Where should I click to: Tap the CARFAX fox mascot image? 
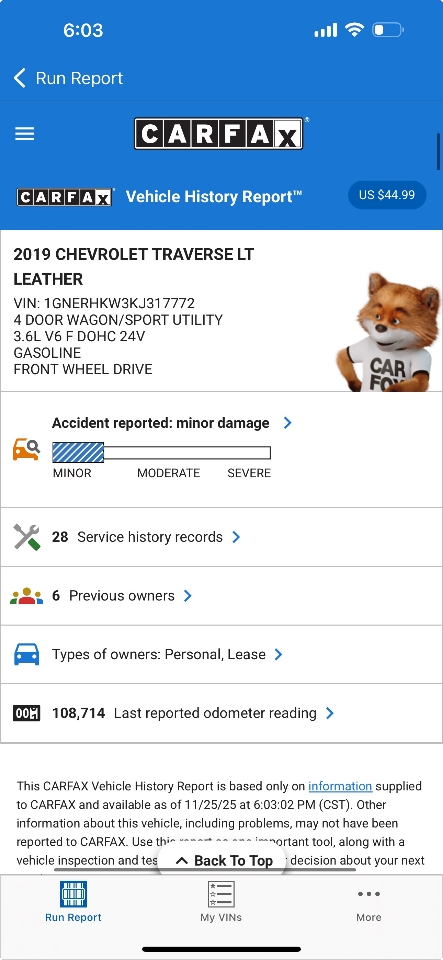tap(389, 332)
